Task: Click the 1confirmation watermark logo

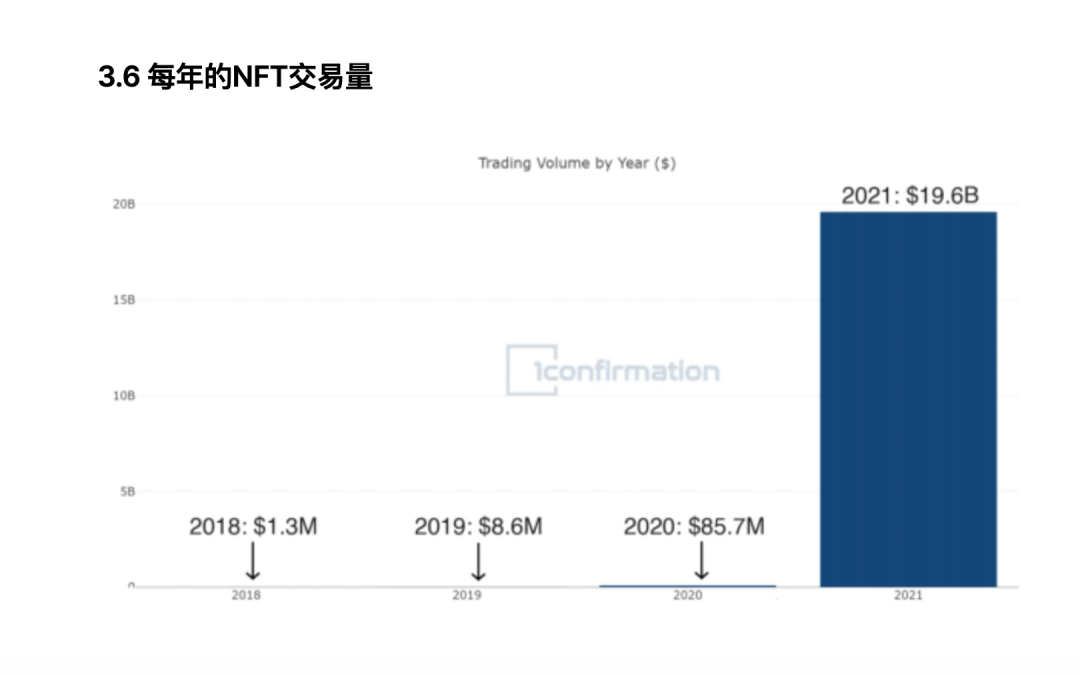Action: tap(613, 371)
